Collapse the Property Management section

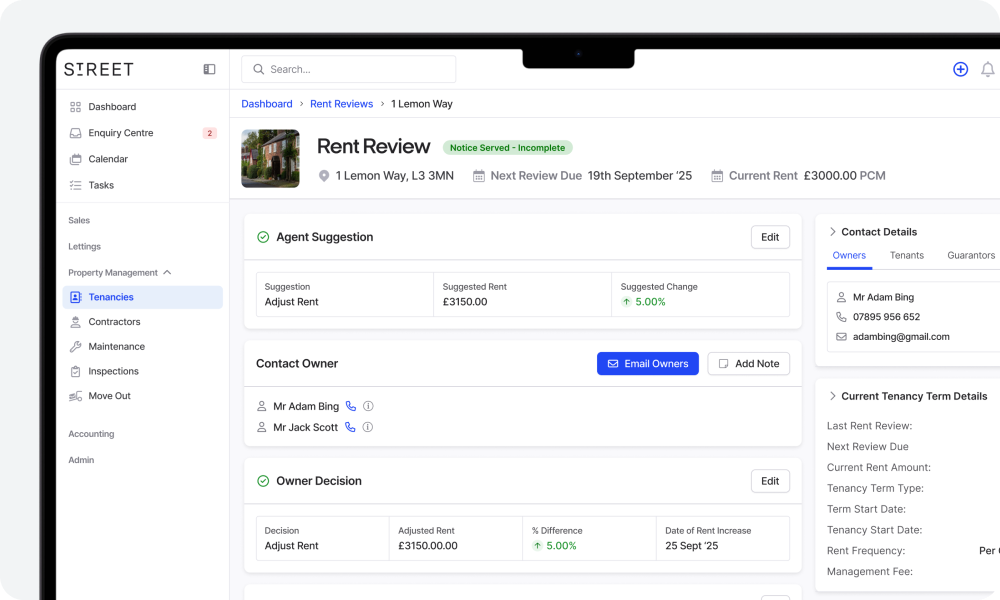(x=167, y=271)
